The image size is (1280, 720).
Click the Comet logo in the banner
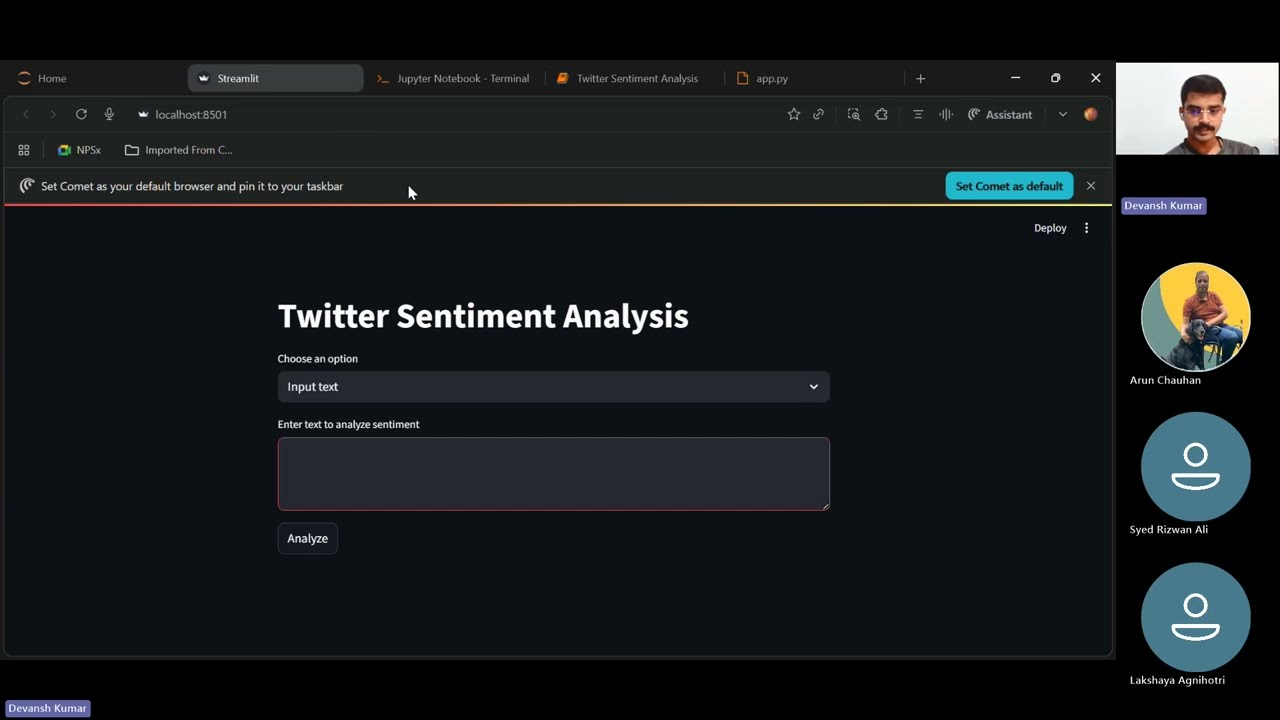point(27,186)
